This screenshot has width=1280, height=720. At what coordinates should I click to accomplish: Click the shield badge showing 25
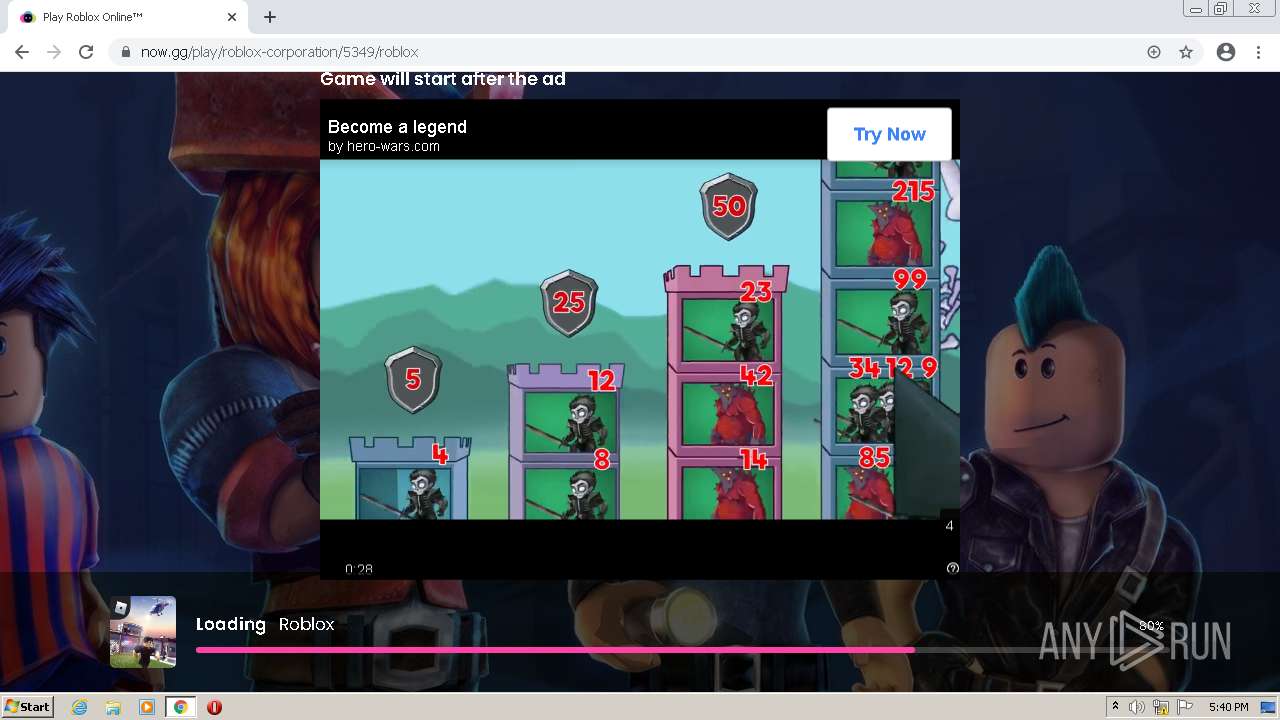point(569,302)
